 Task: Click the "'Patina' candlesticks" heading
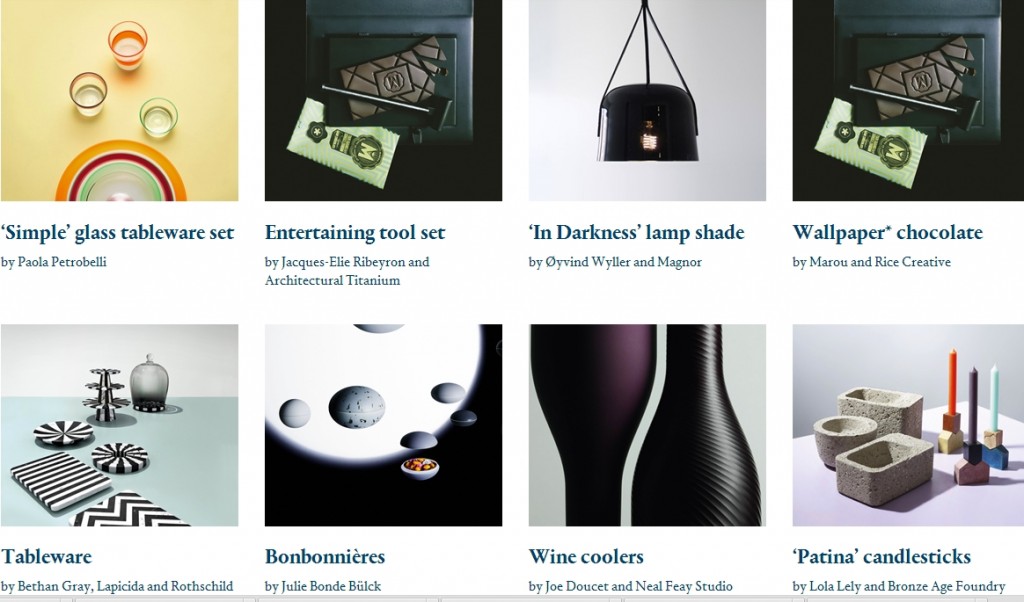[882, 557]
